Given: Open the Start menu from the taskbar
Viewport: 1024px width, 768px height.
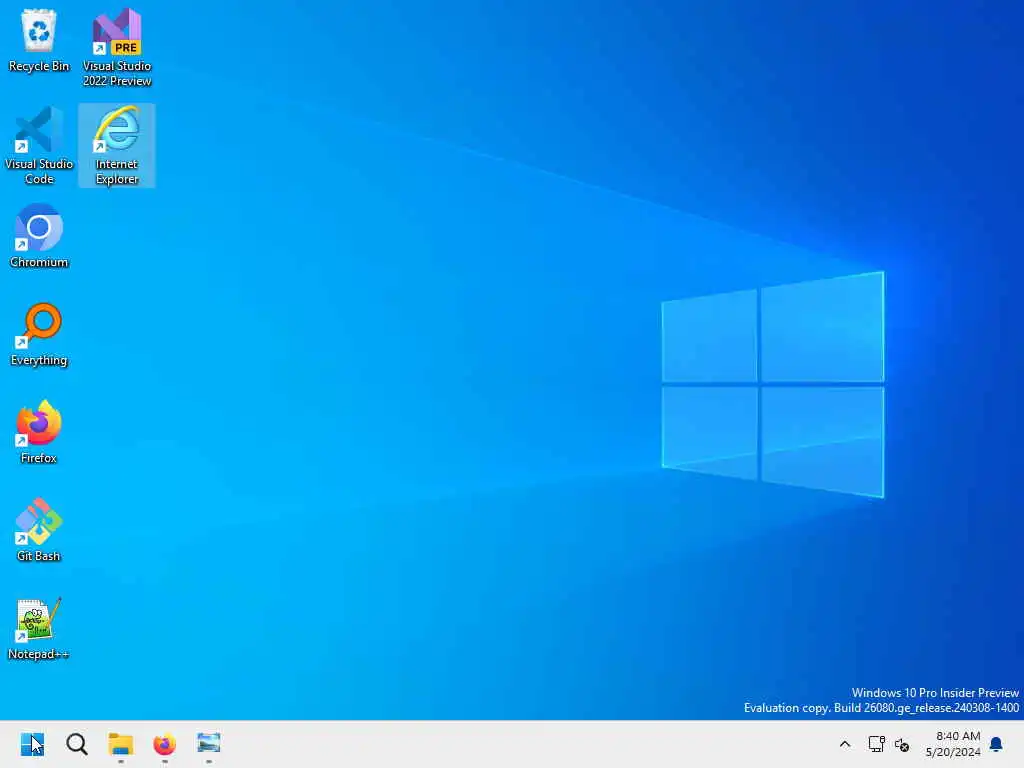Looking at the screenshot, I should coord(32,744).
